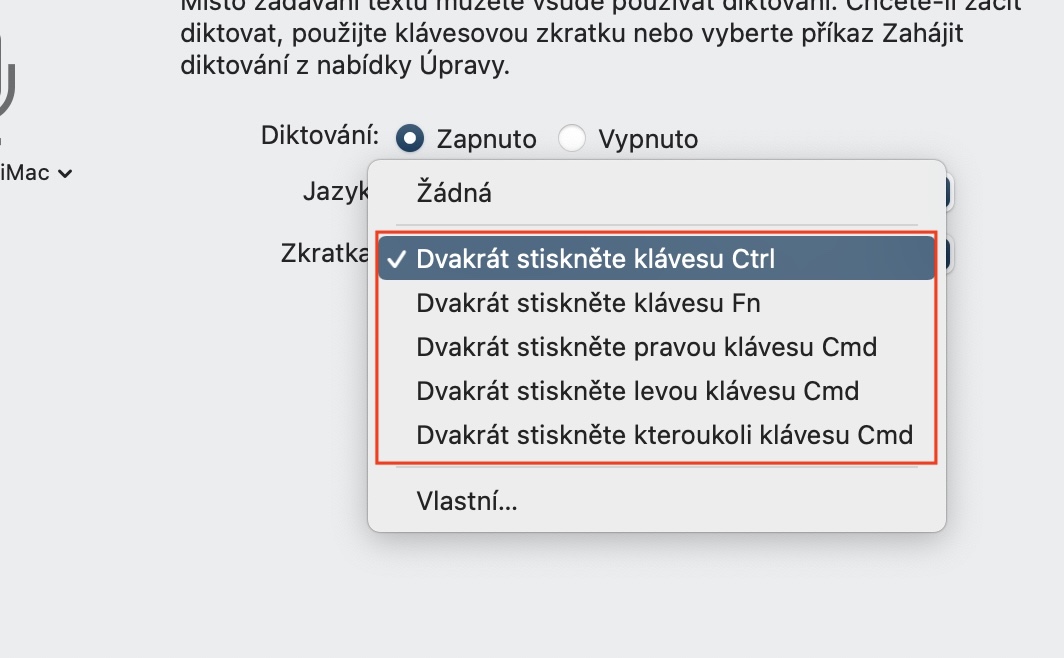Viewport: 1064px width, 658px height.
Task: Select the Zapnuto radio button
Action: 410,138
